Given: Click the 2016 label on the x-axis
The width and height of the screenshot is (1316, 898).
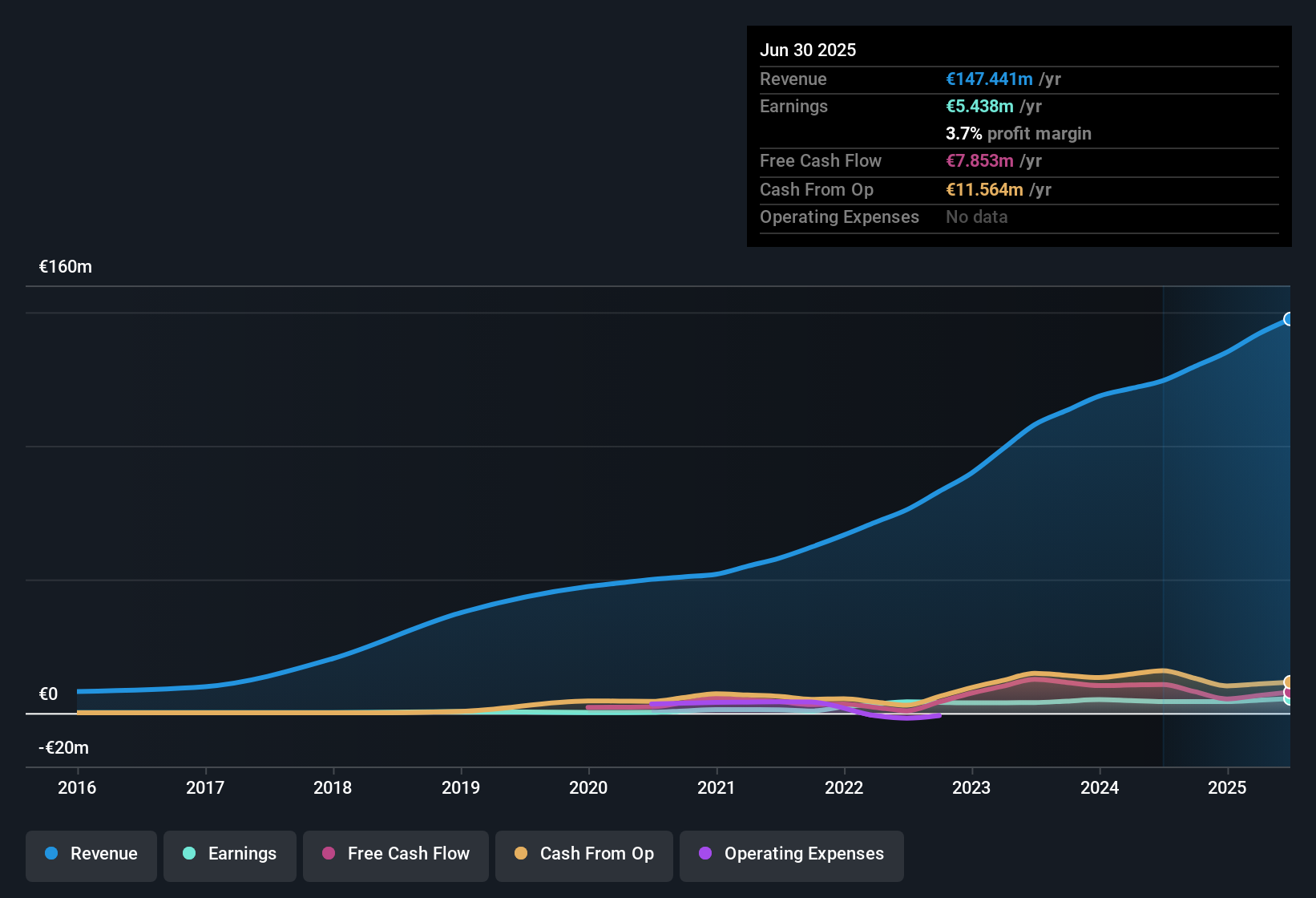Looking at the screenshot, I should 77,788.
